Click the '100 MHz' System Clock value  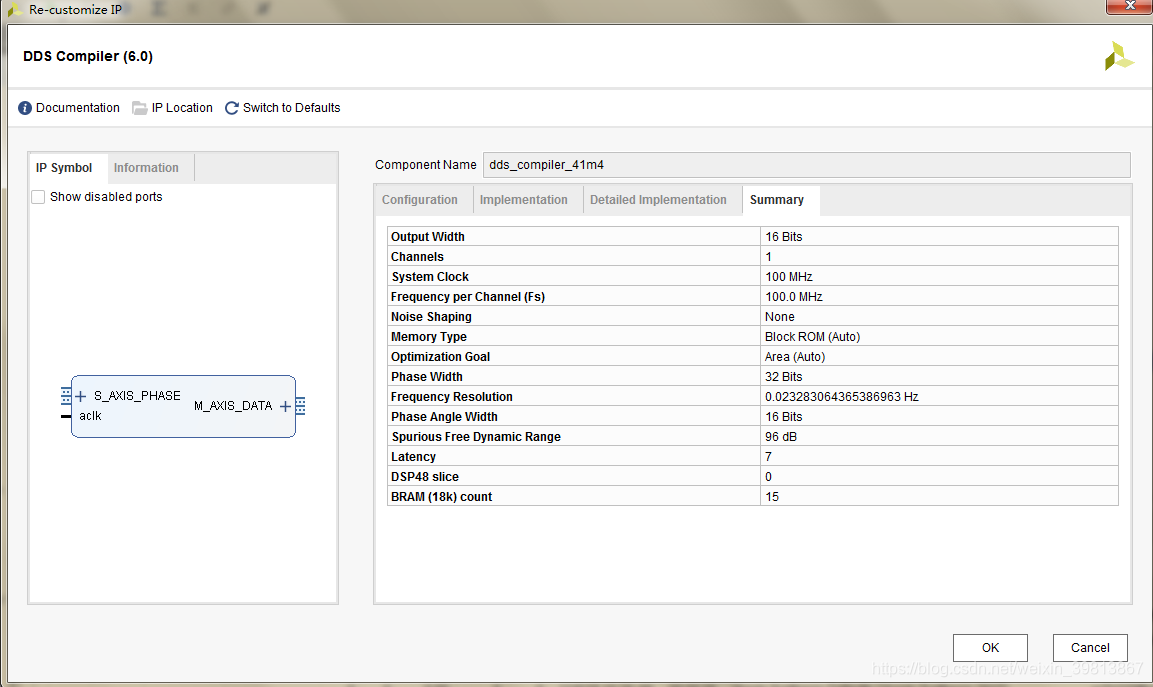789,277
